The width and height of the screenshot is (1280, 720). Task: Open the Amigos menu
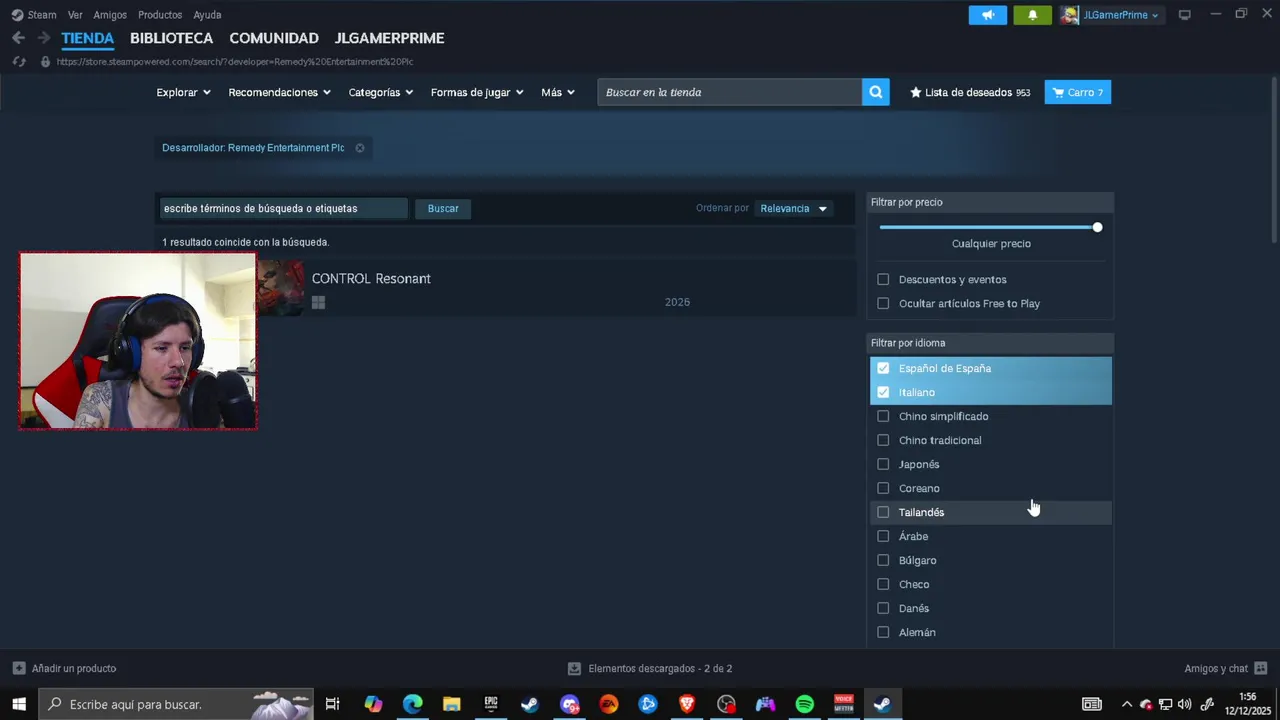coord(110,15)
